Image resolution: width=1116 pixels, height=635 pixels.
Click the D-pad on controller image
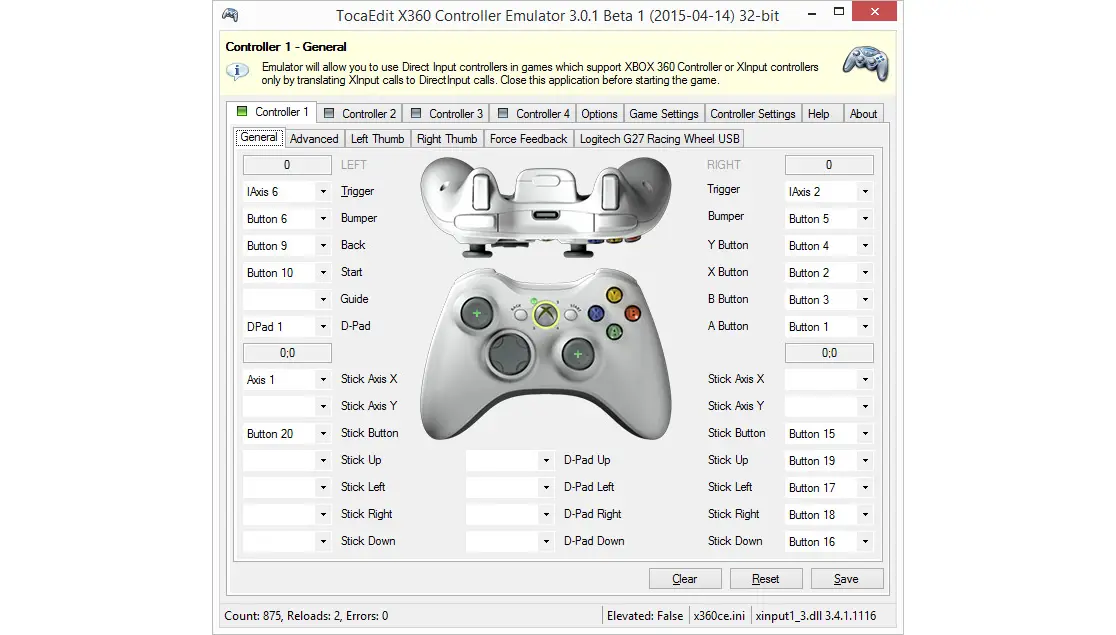[x=510, y=352]
